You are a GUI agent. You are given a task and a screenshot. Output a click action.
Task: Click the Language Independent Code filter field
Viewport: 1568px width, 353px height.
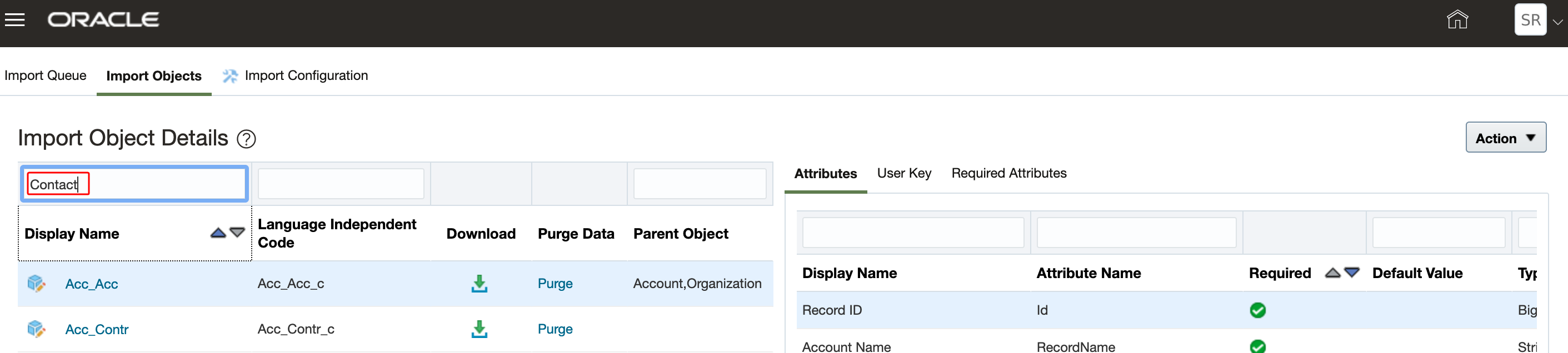coord(341,184)
